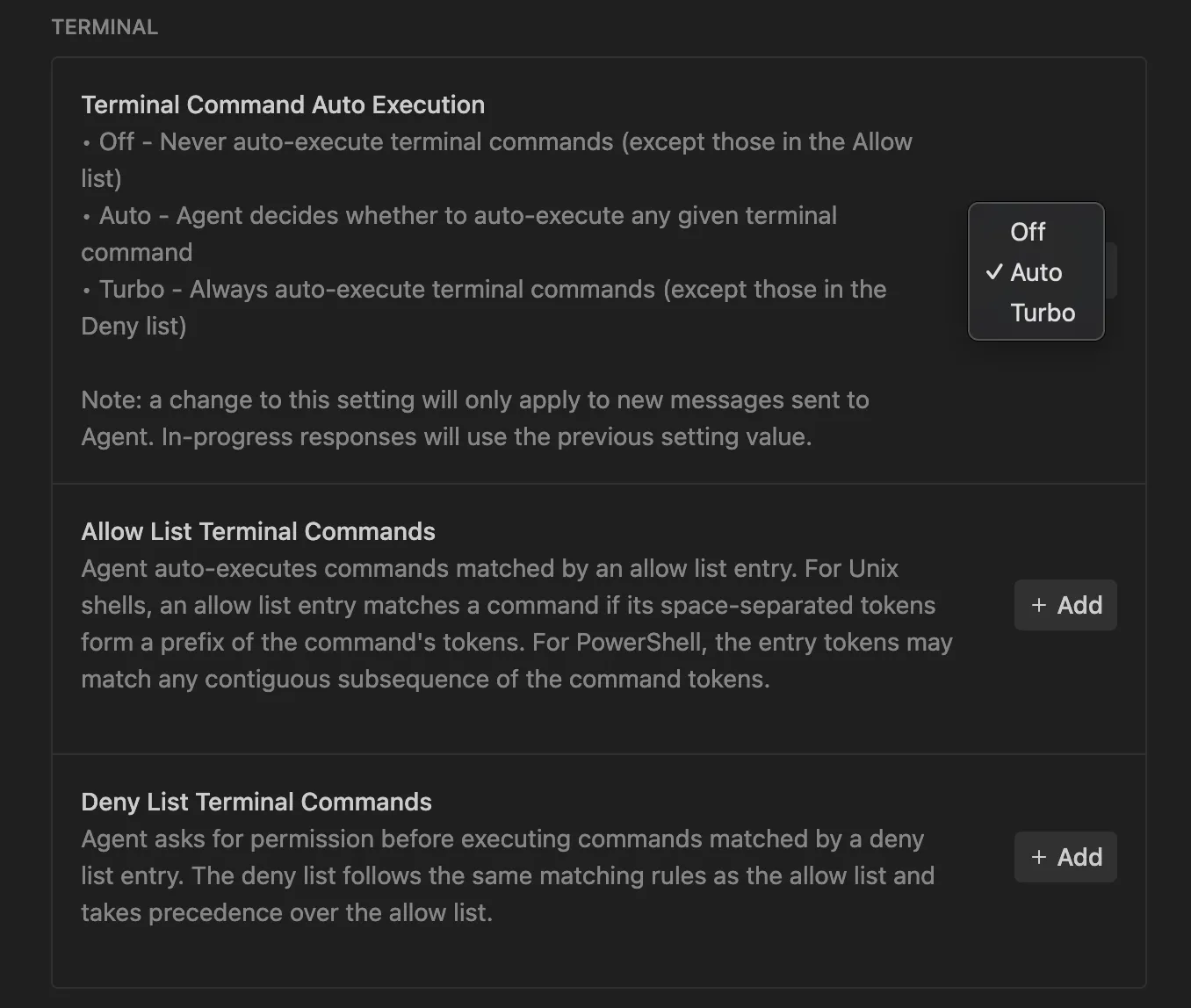Click the 'Auto - Agent decides' bullet line
This screenshot has width=1191, height=1008.
(x=467, y=215)
